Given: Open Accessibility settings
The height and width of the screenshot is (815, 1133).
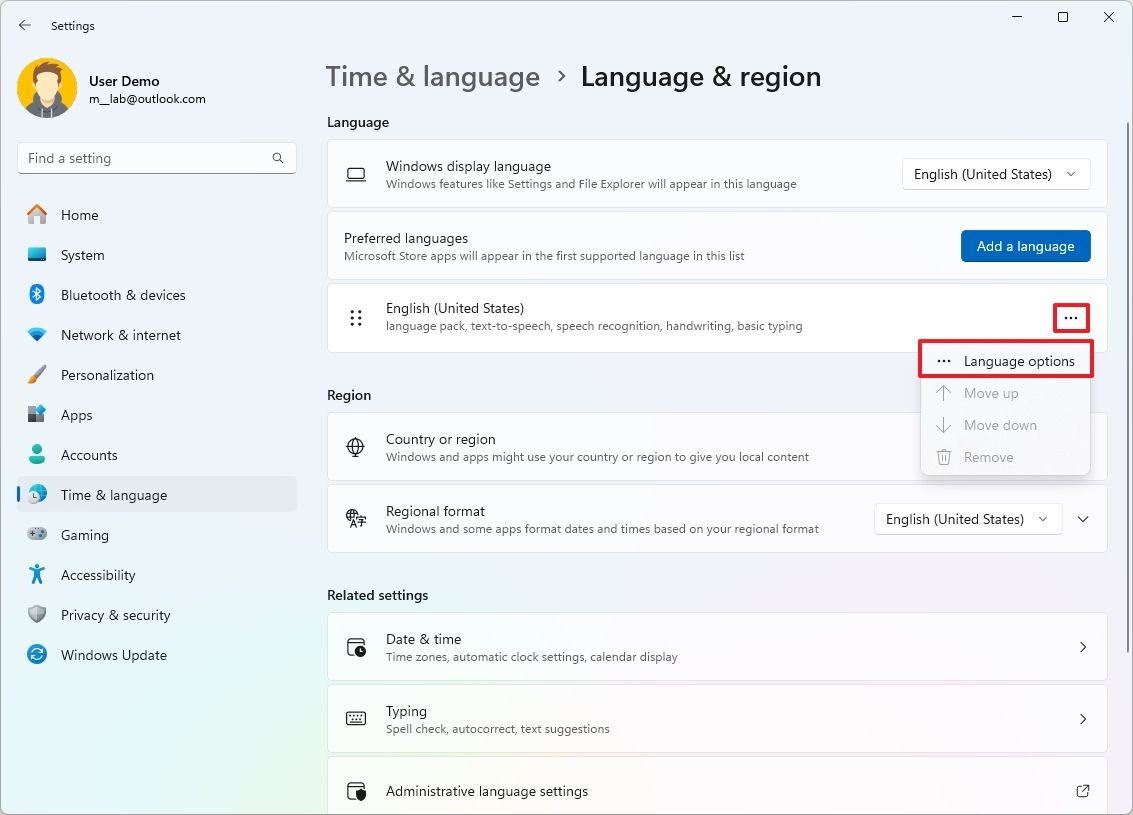Looking at the screenshot, I should coord(97,575).
